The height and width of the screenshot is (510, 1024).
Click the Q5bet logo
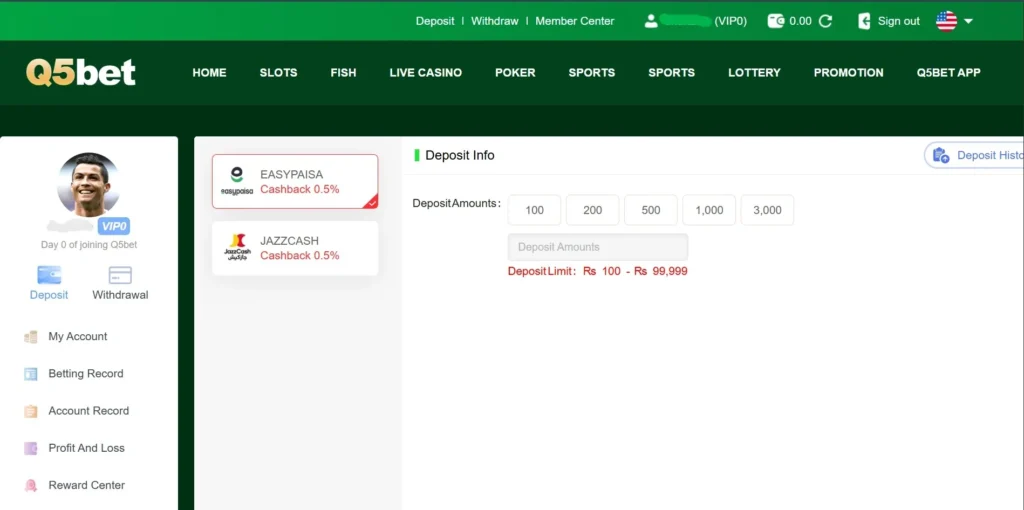coord(81,72)
